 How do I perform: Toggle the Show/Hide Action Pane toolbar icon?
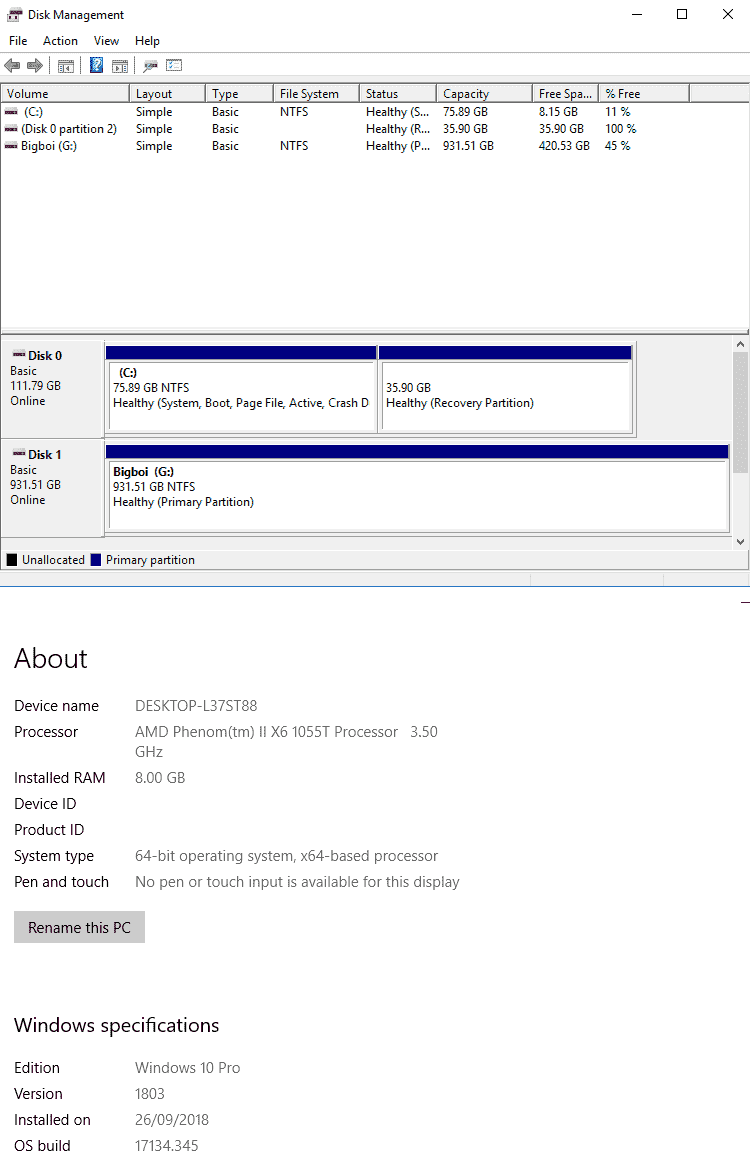click(x=120, y=65)
